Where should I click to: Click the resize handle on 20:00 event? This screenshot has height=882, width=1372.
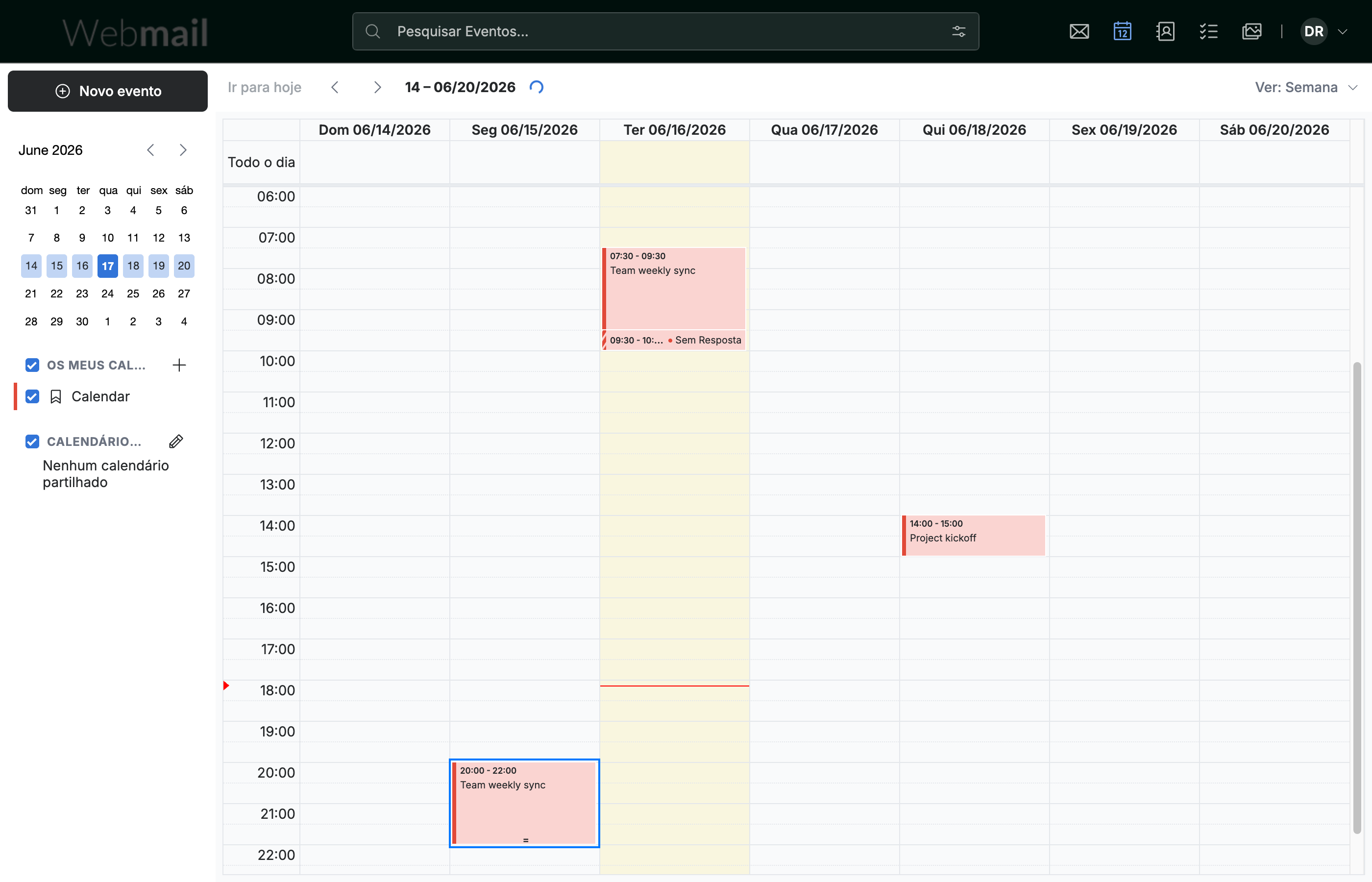pos(526,840)
